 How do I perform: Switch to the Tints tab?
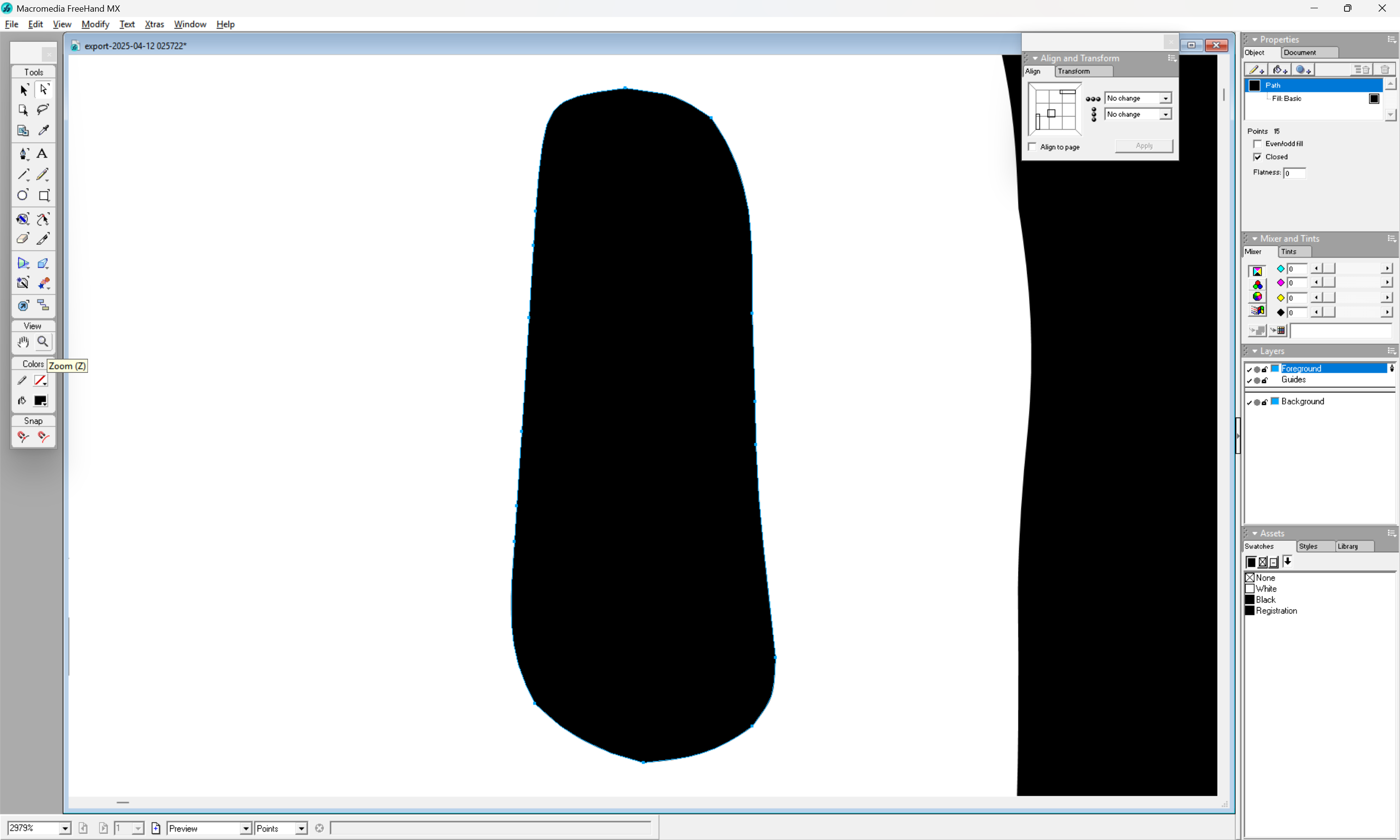click(1289, 252)
